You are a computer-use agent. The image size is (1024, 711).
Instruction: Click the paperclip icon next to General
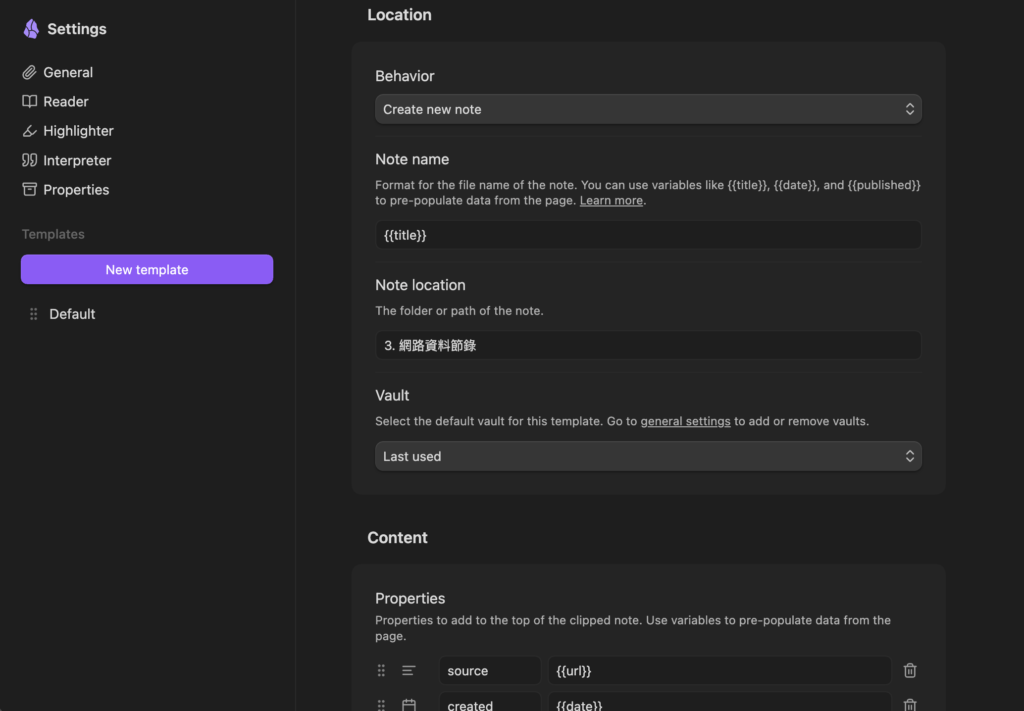point(30,72)
